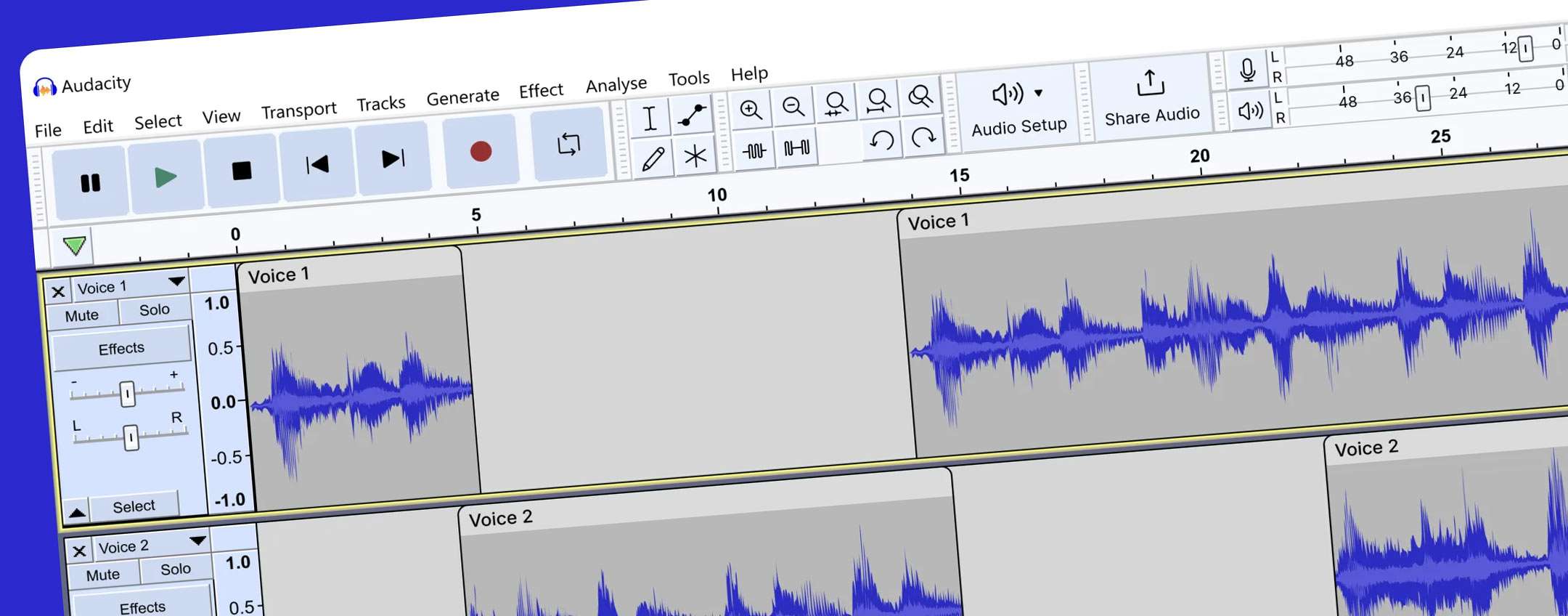Select the first Voice 1 clip title bar

[x=349, y=269]
